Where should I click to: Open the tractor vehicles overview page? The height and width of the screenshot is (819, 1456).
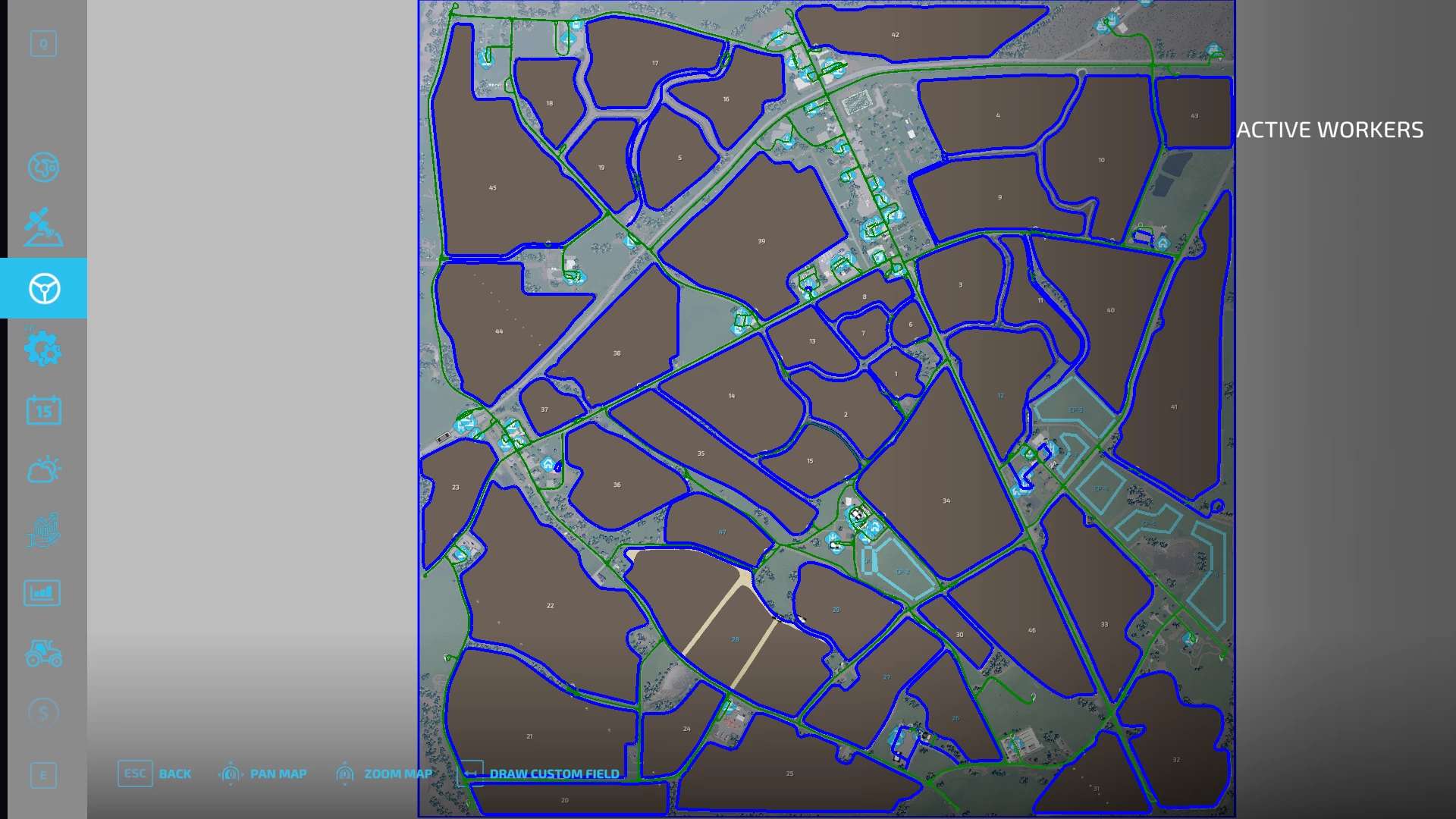point(43,653)
